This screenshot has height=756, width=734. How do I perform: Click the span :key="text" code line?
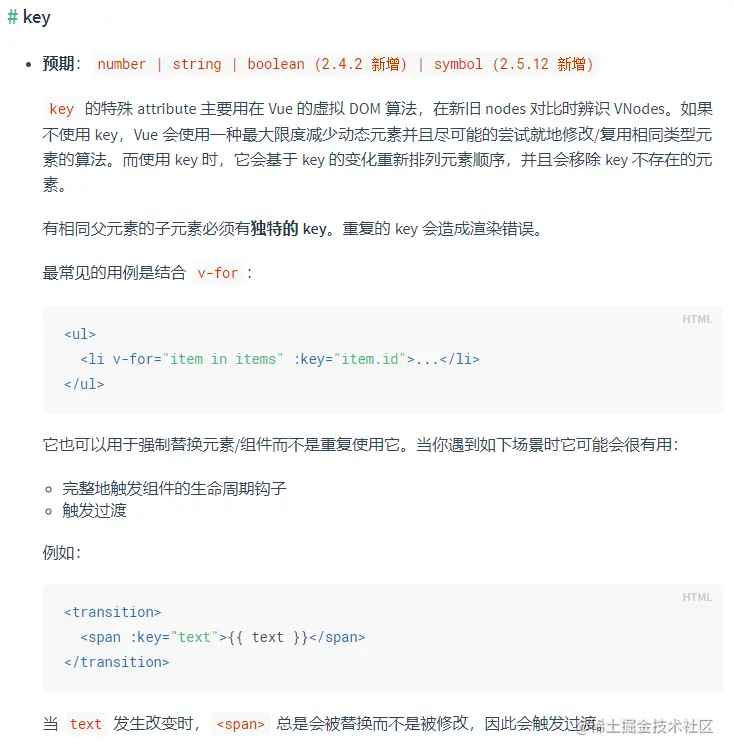click(223, 637)
